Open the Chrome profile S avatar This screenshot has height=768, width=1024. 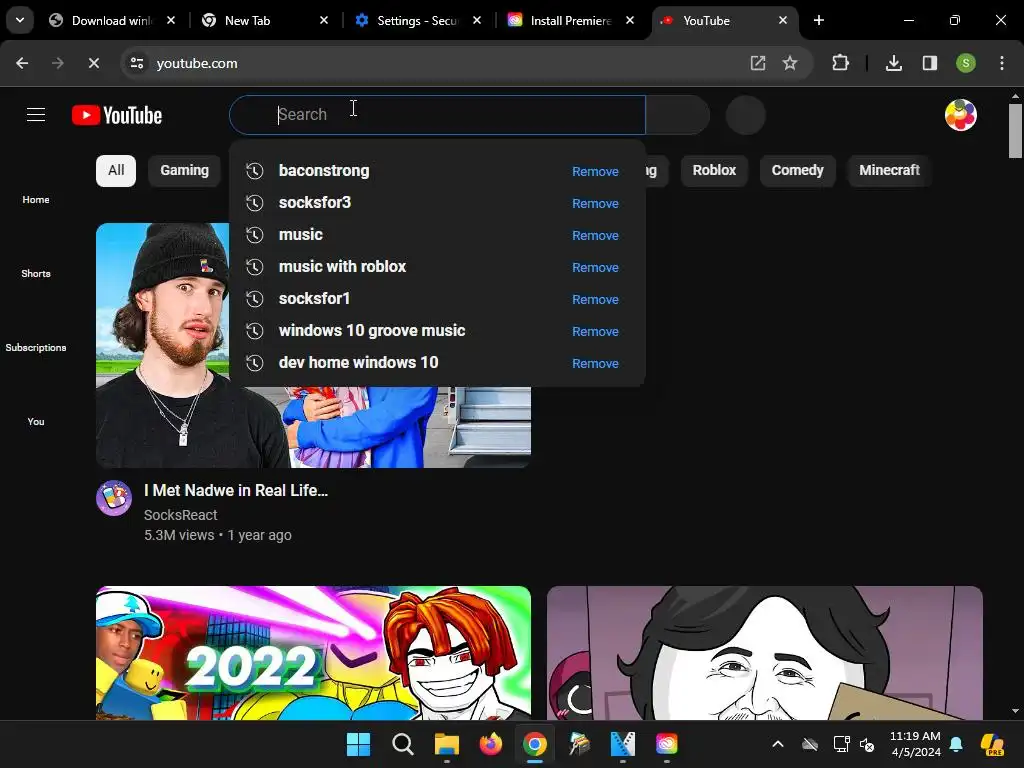[966, 63]
